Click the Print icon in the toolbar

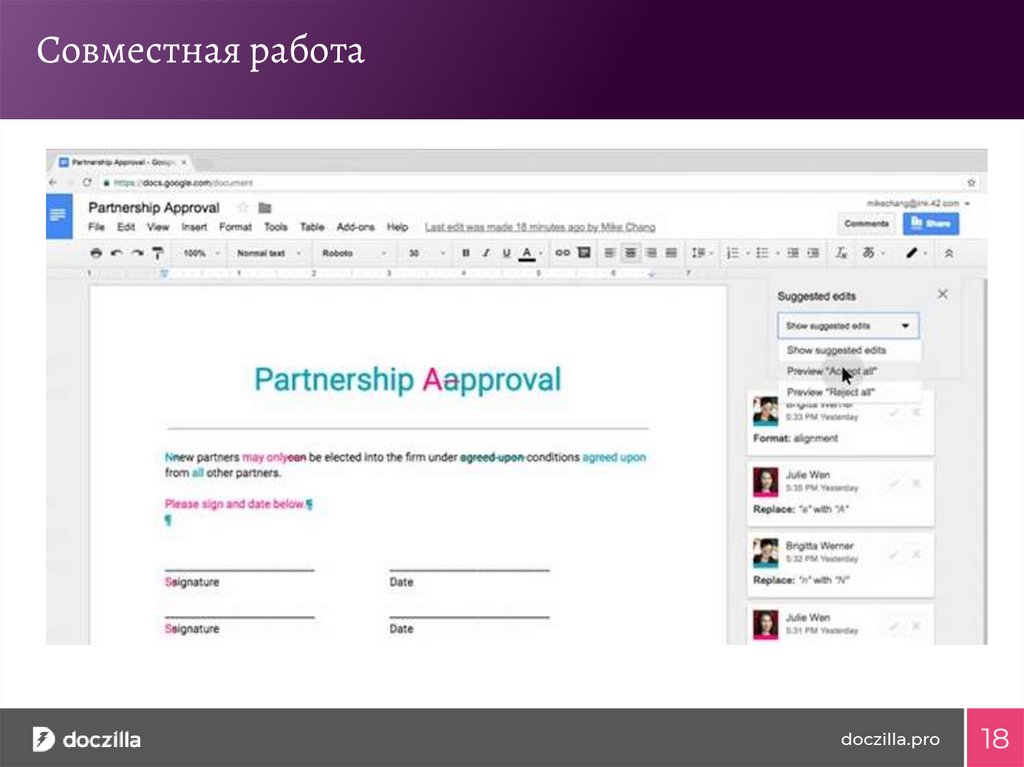pos(96,253)
